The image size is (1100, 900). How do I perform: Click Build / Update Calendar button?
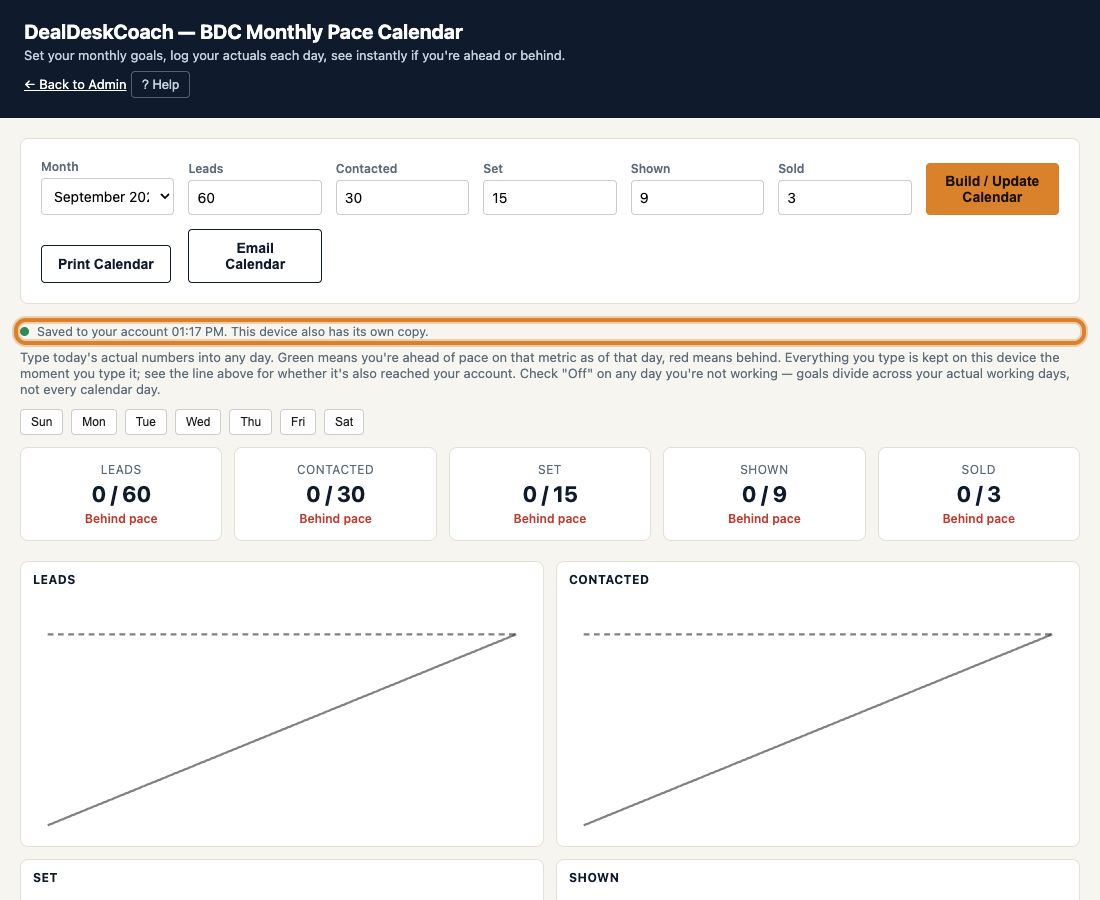coord(992,189)
